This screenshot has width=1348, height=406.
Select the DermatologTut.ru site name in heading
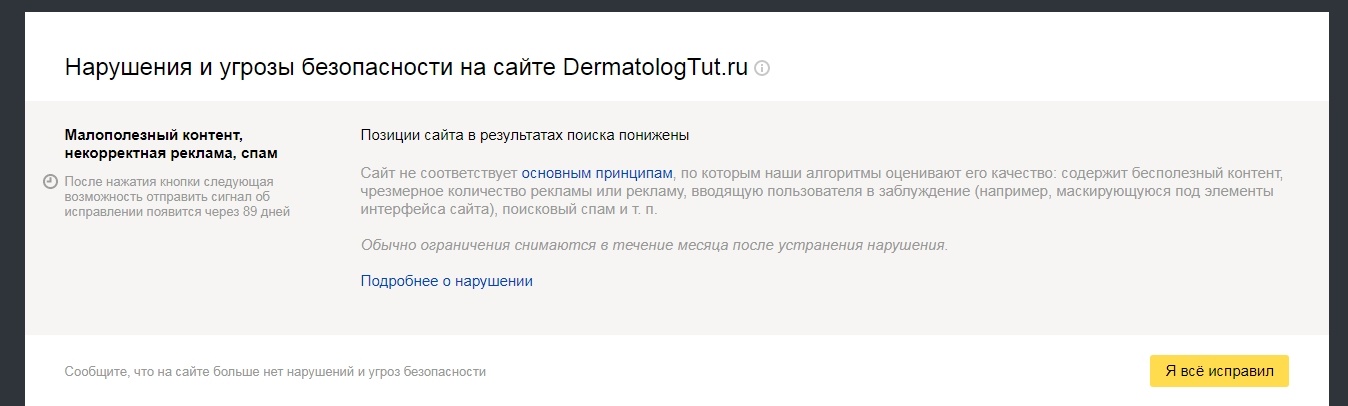tap(655, 68)
